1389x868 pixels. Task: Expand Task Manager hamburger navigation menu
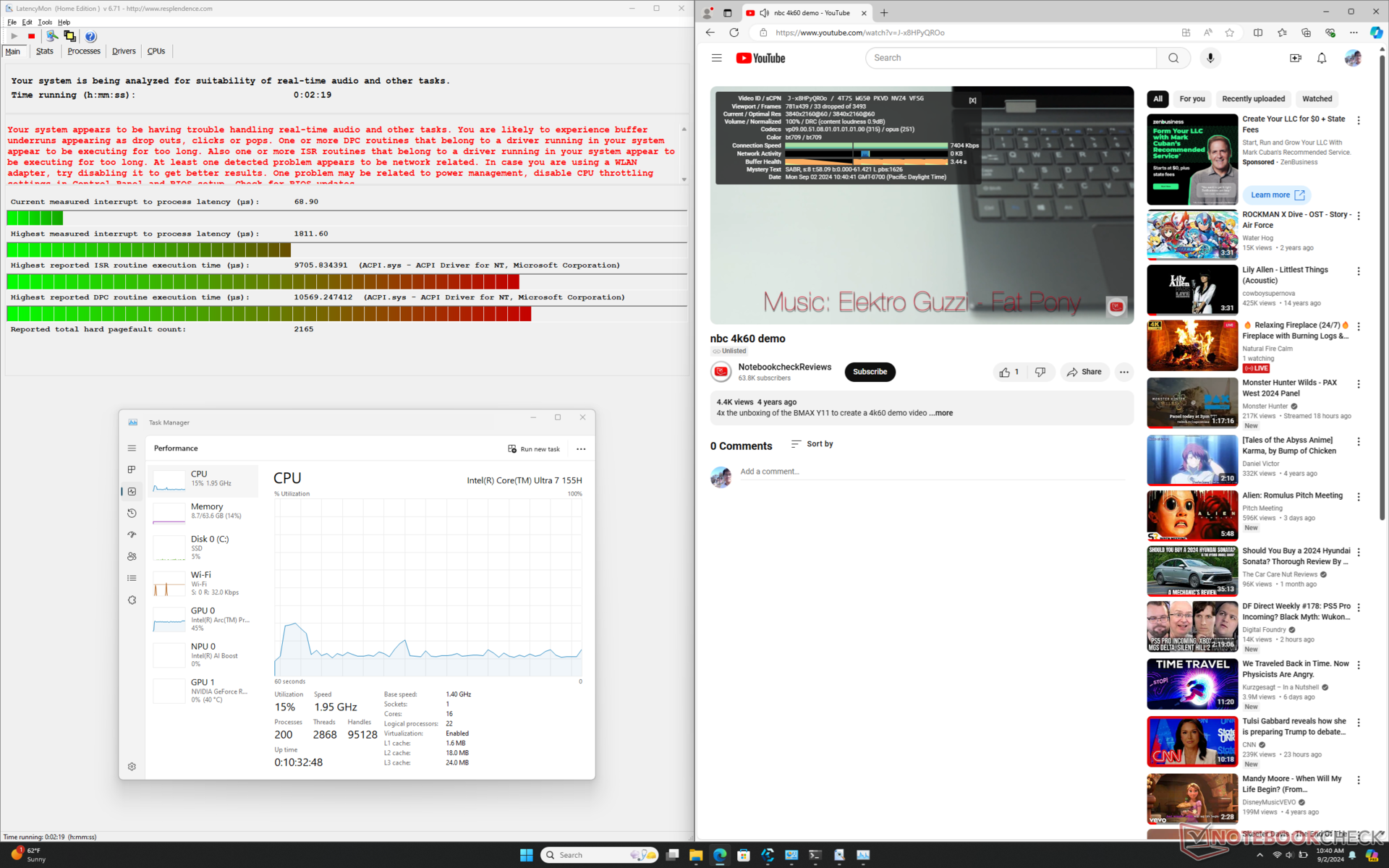132,448
